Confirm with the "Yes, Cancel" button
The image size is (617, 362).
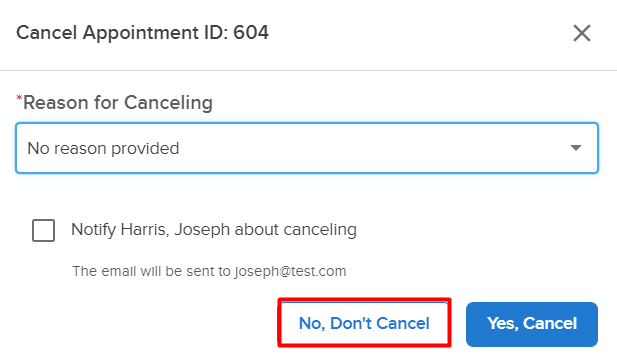(532, 324)
